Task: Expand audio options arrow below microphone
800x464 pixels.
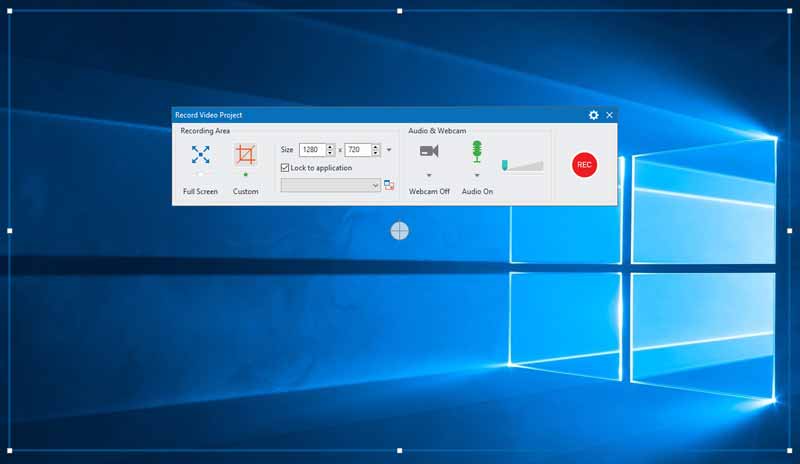Action: pos(477,175)
